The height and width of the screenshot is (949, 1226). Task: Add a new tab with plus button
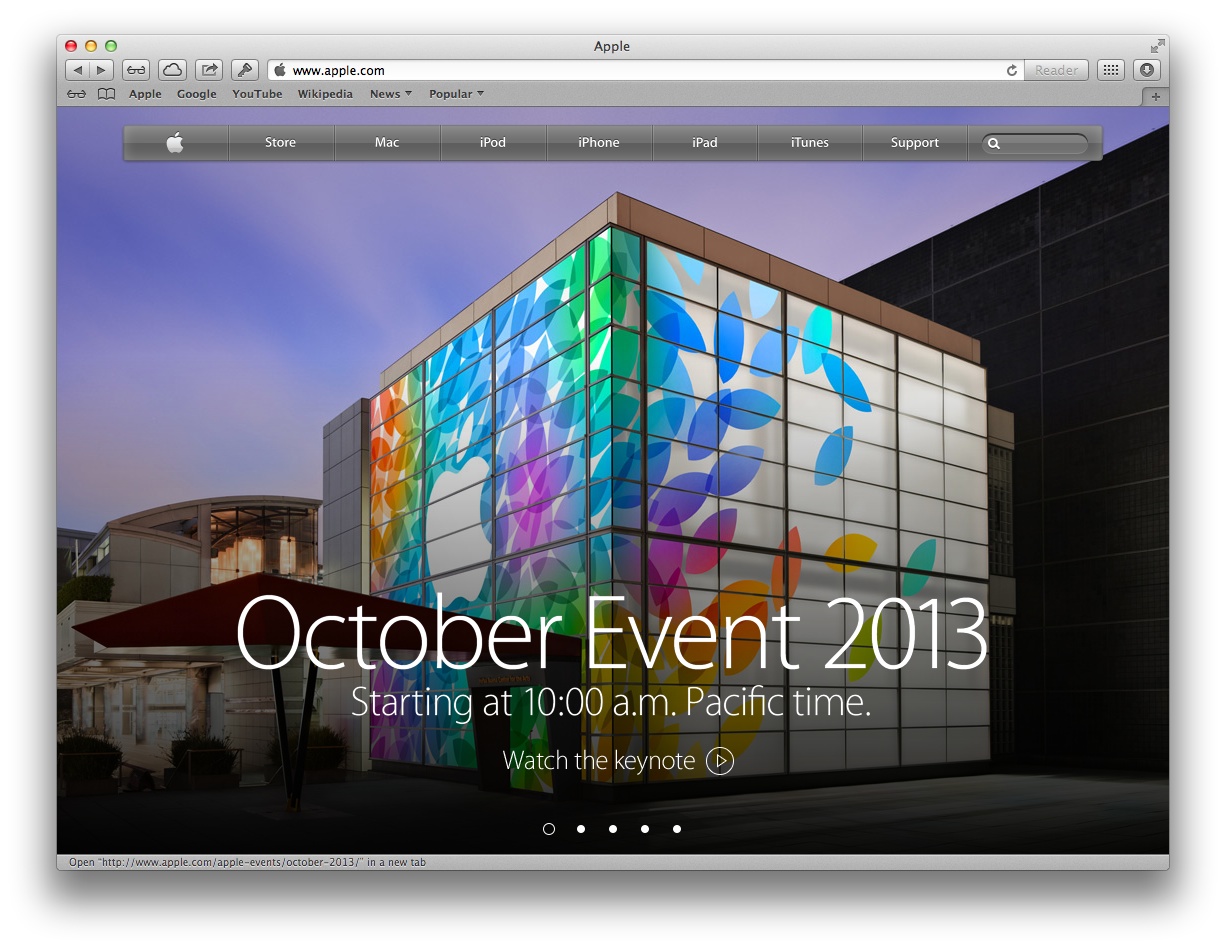(x=1156, y=97)
